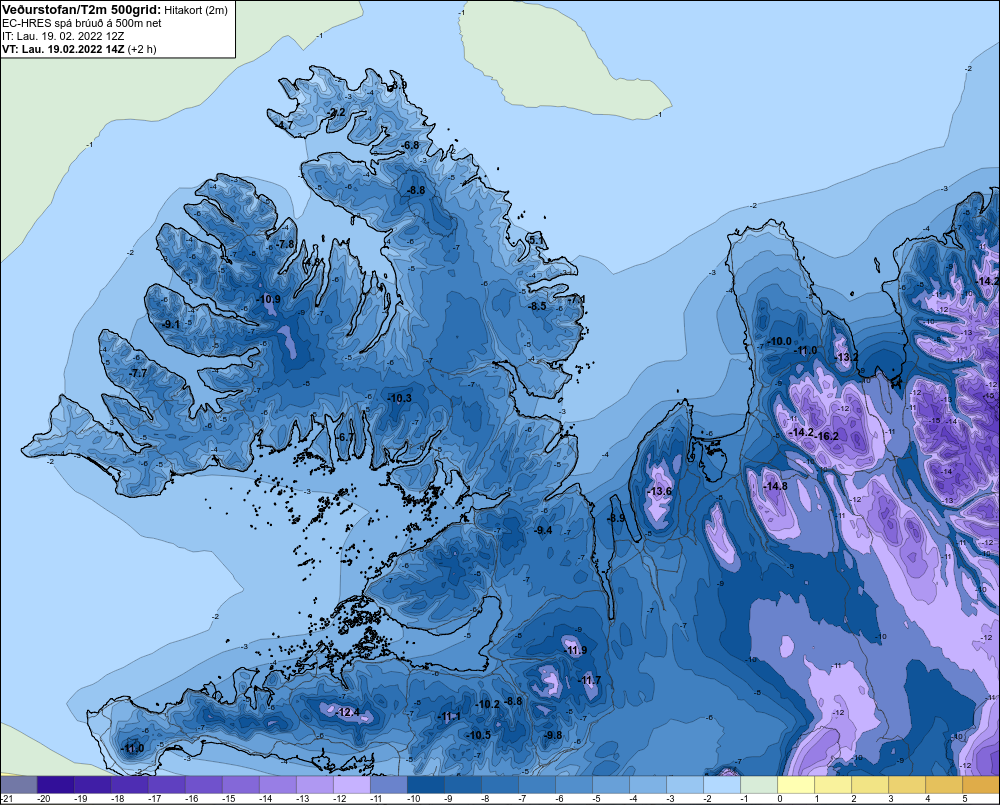Click the grey-purple first legend swatch
Viewport: 1000px width, 805px height.
tap(19, 785)
